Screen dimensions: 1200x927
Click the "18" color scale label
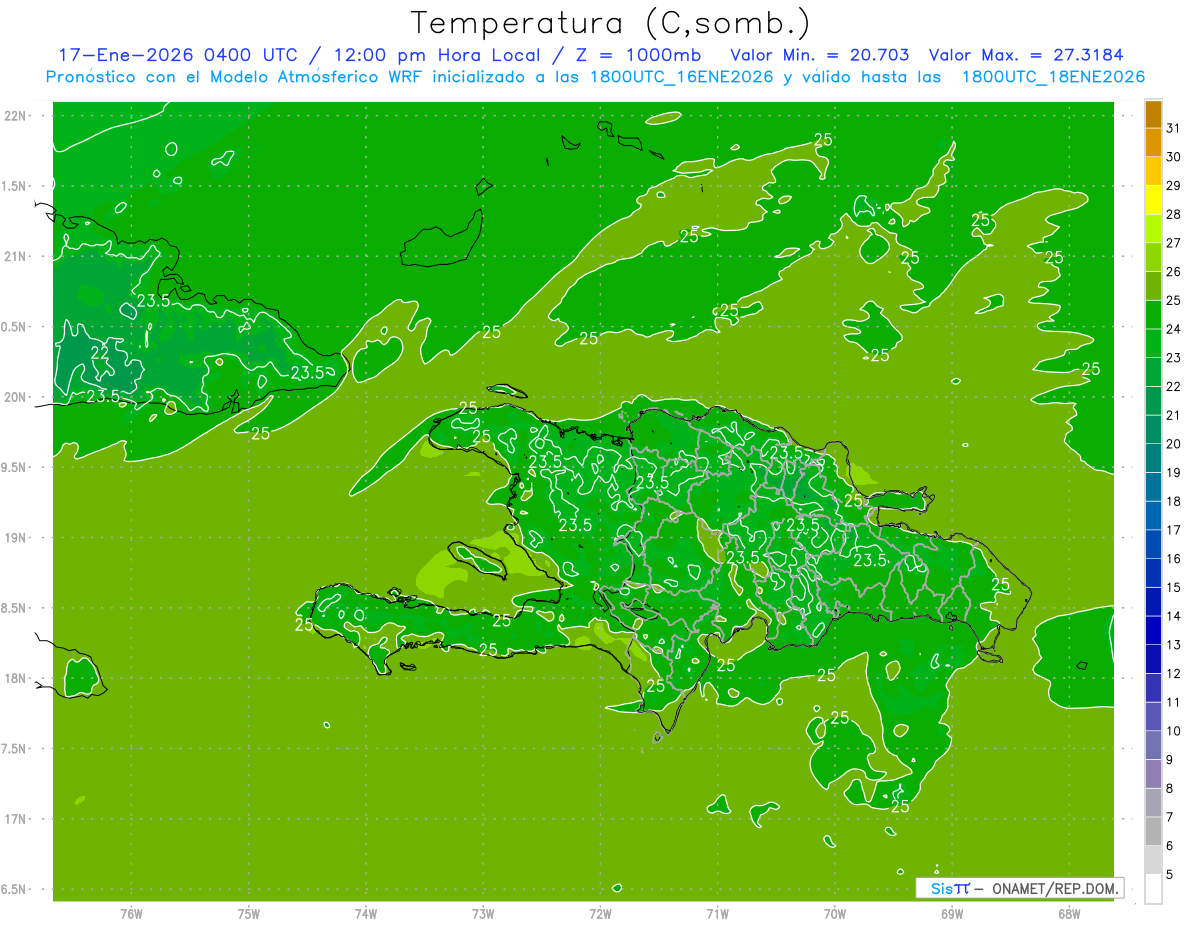[x=1174, y=501]
